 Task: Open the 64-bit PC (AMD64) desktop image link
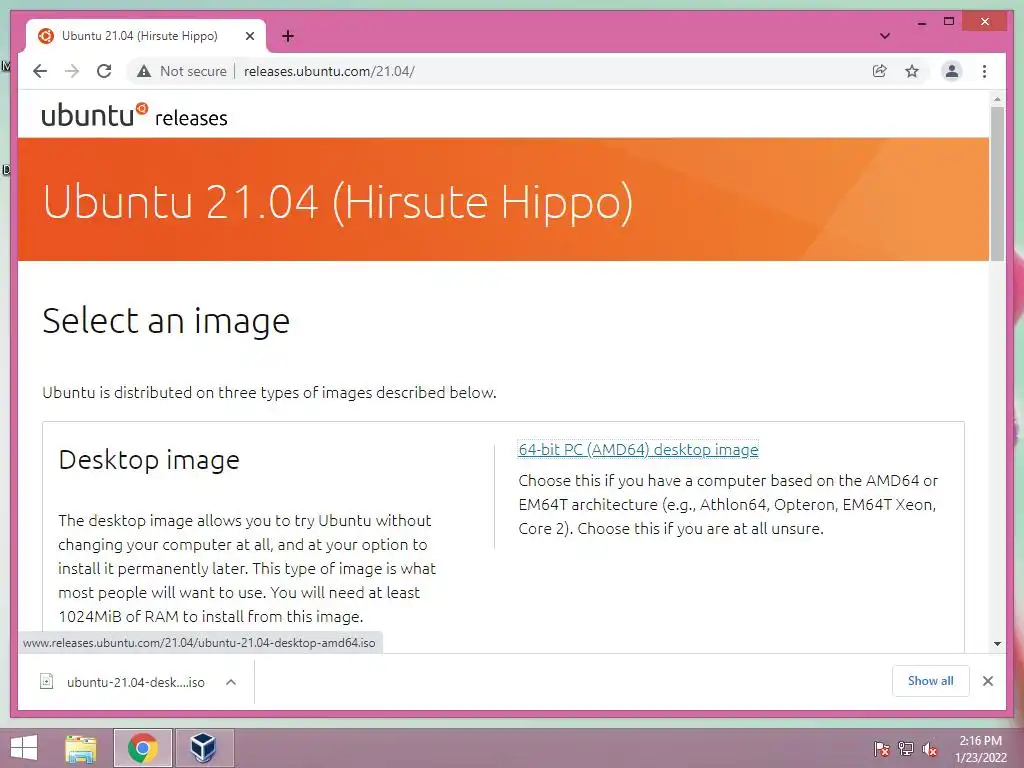638,449
